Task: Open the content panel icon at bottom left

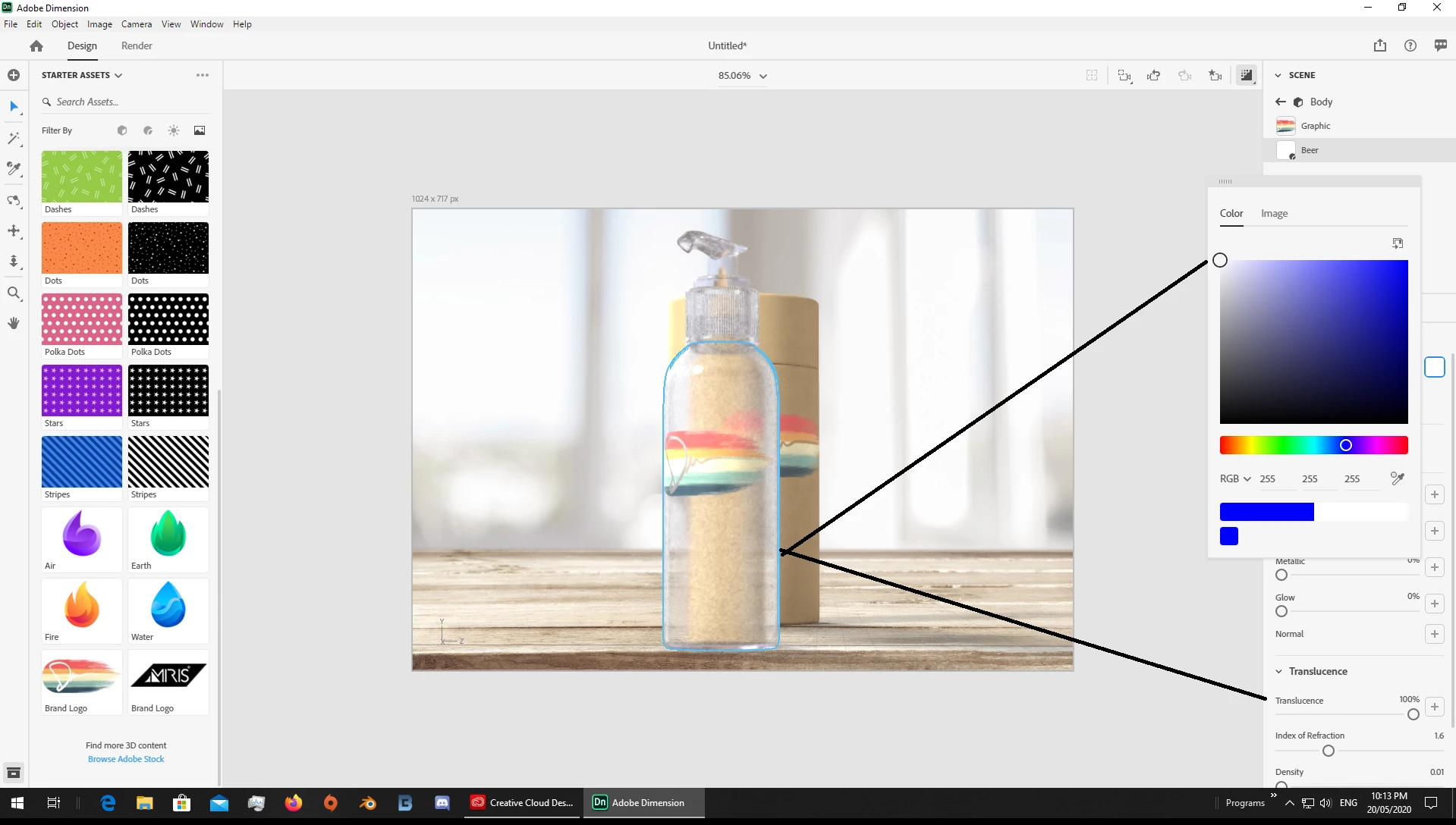Action: click(14, 773)
